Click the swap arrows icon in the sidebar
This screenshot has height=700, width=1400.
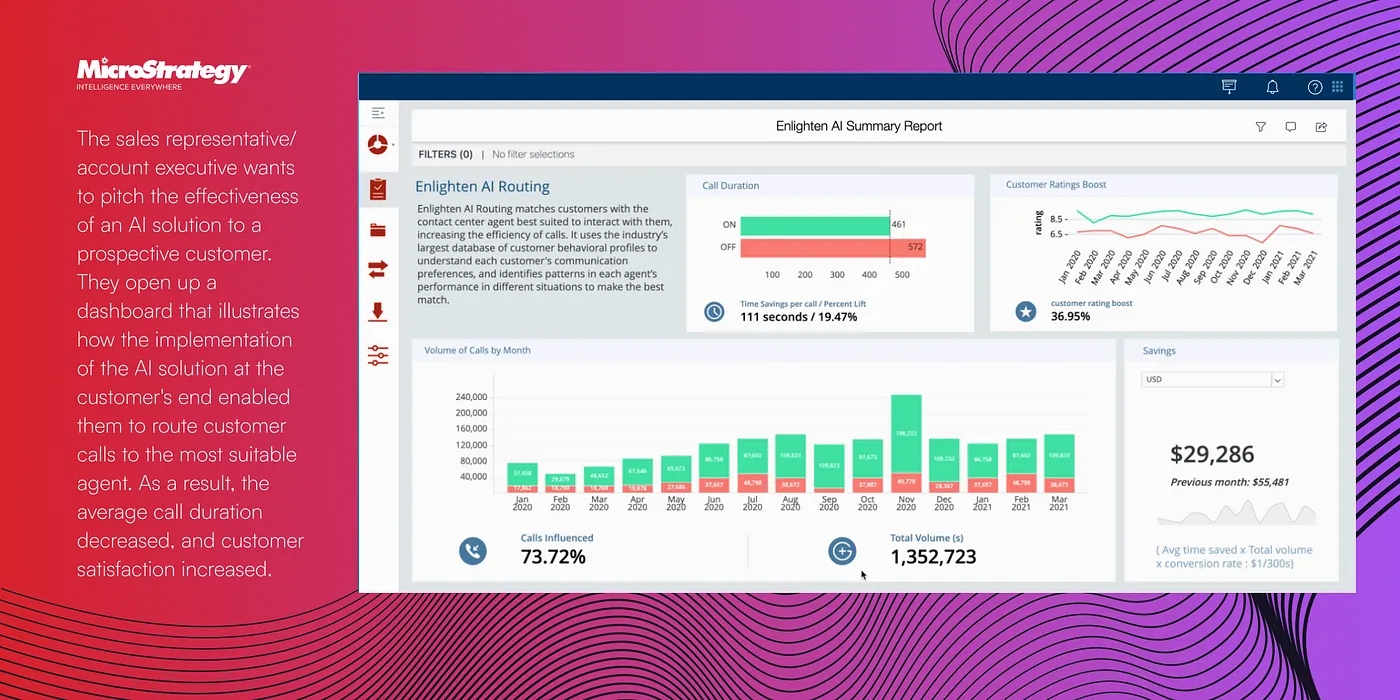(378, 270)
